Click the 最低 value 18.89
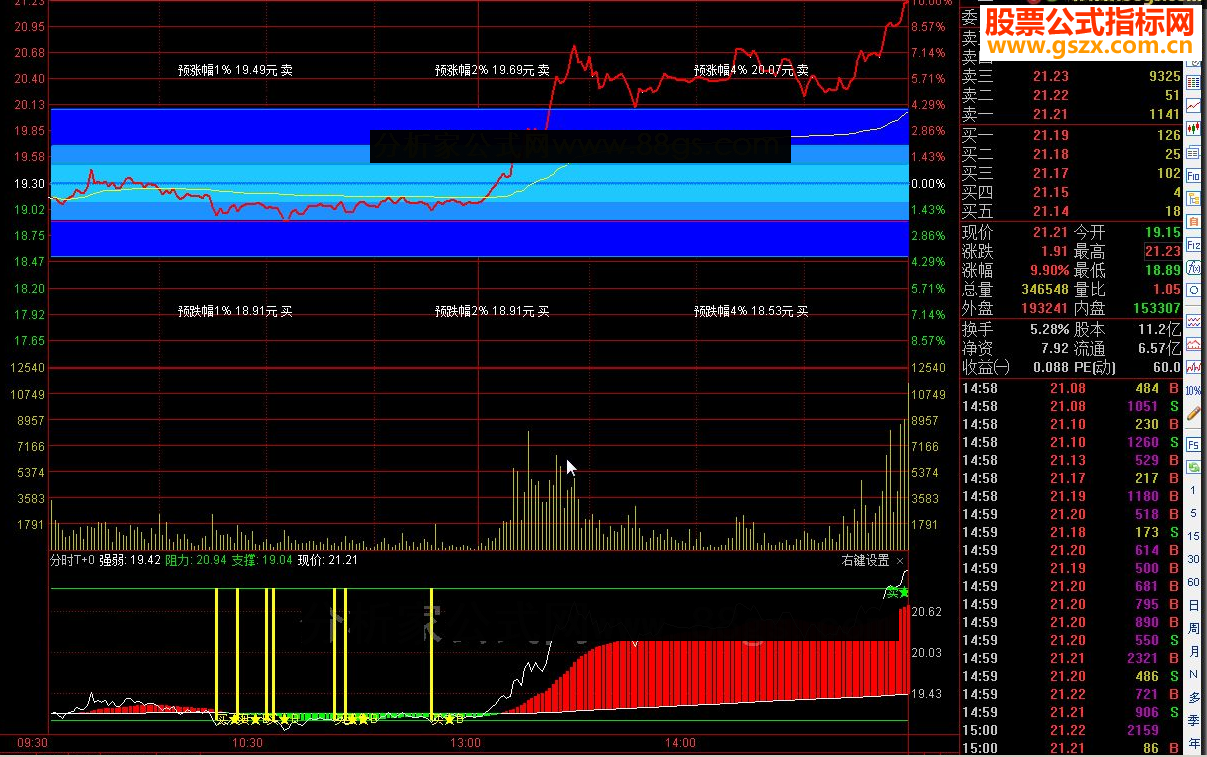The width and height of the screenshot is (1207, 757). click(x=1162, y=271)
